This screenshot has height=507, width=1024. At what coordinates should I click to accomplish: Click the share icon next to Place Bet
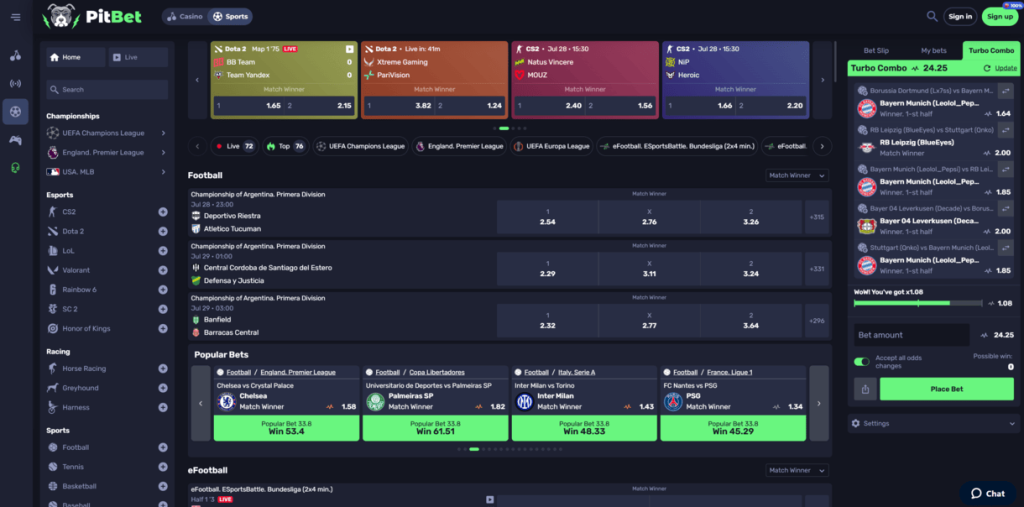(865, 389)
